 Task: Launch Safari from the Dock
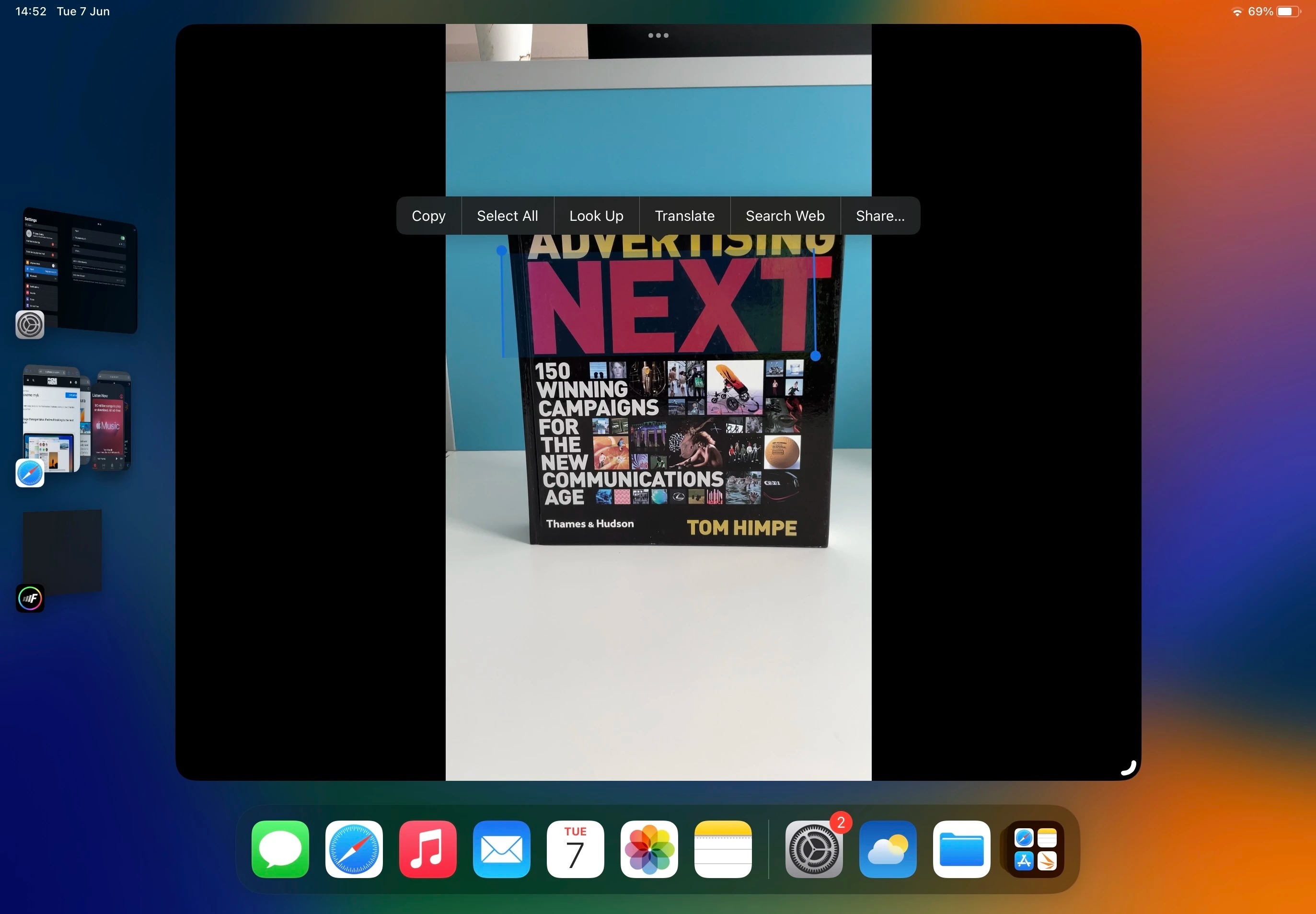[x=354, y=849]
